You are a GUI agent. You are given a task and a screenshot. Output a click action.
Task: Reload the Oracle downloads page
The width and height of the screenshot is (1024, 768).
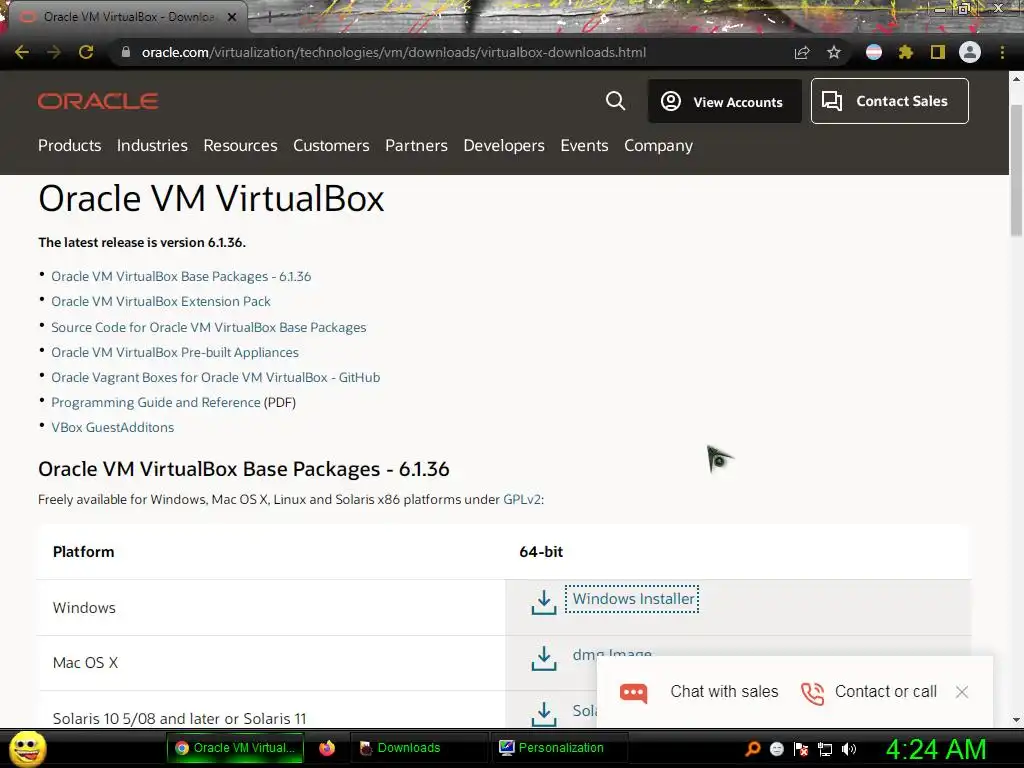[x=86, y=52]
